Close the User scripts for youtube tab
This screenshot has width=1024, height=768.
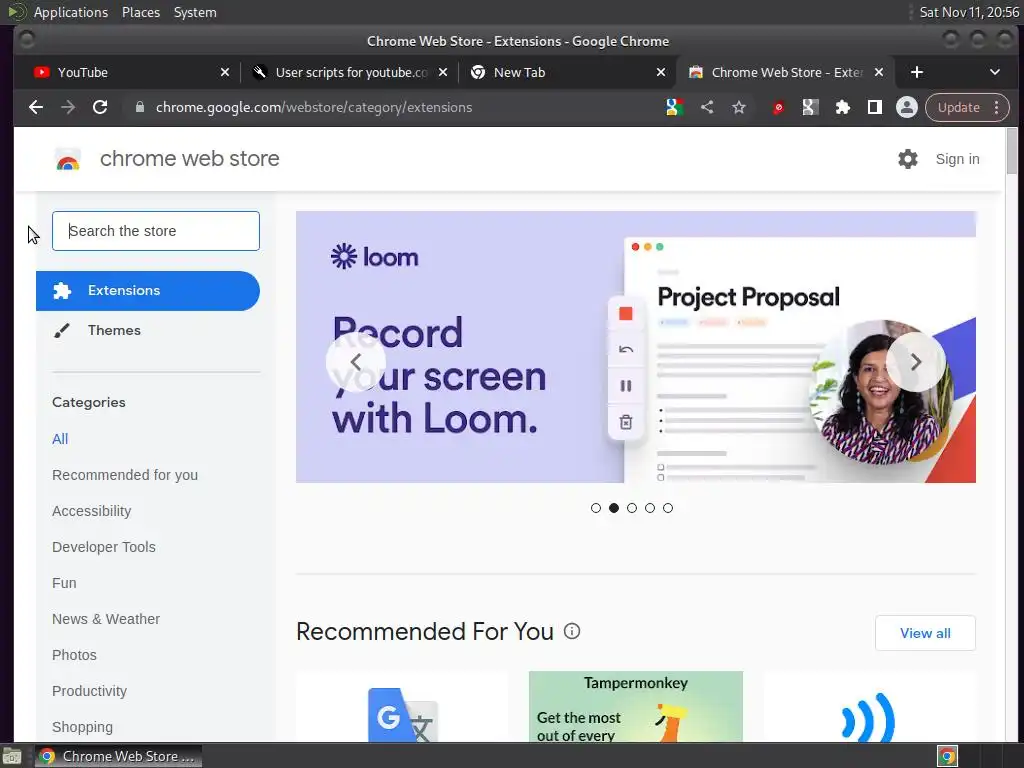443,72
